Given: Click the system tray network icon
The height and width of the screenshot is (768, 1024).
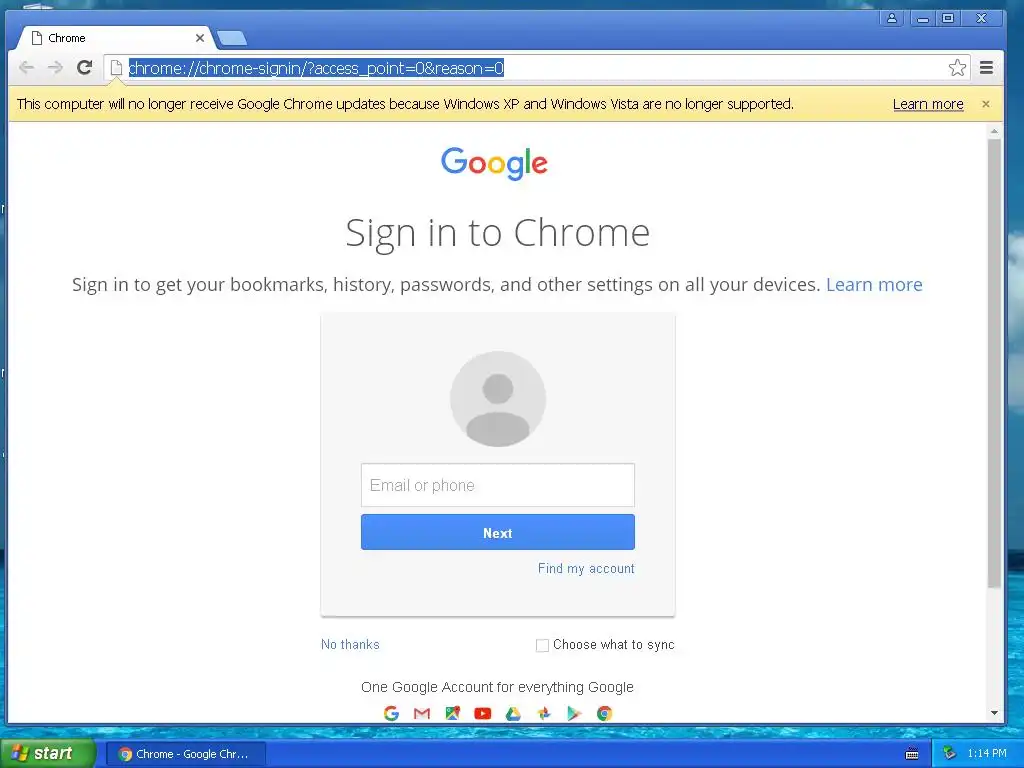Looking at the screenshot, I should coord(949,754).
